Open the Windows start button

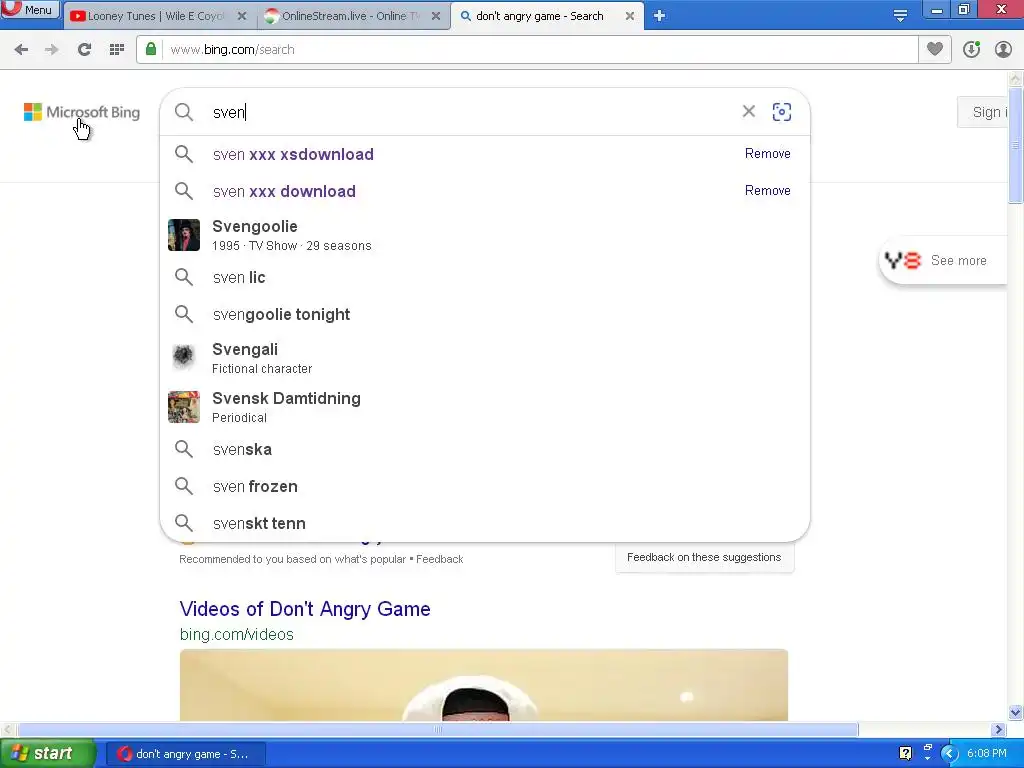pos(47,753)
